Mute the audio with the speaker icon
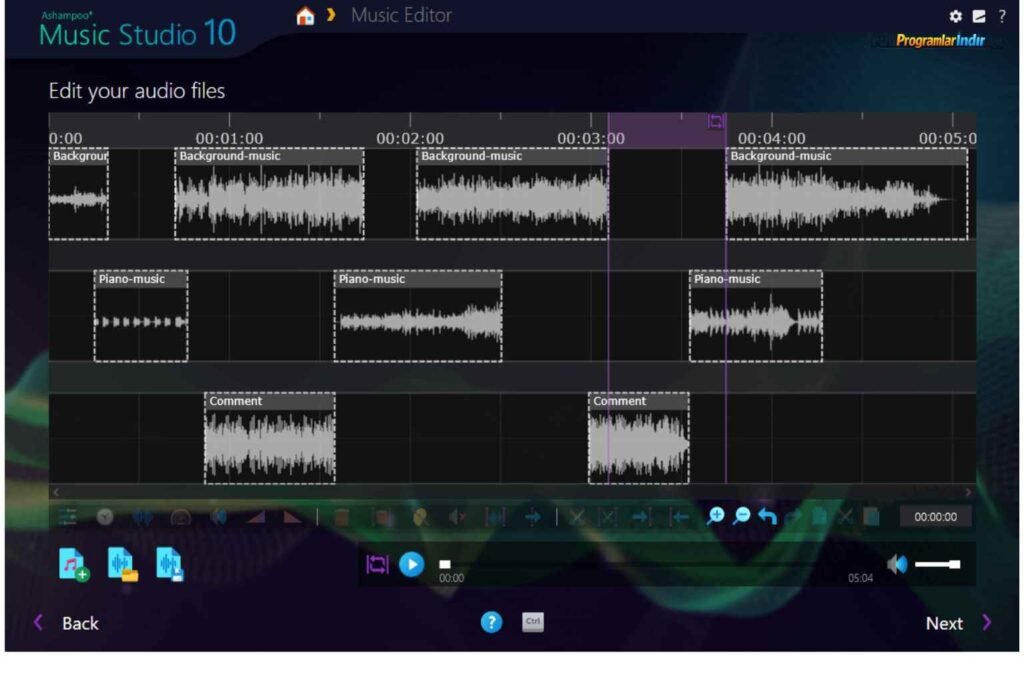The width and height of the screenshot is (1024, 683). tap(897, 564)
